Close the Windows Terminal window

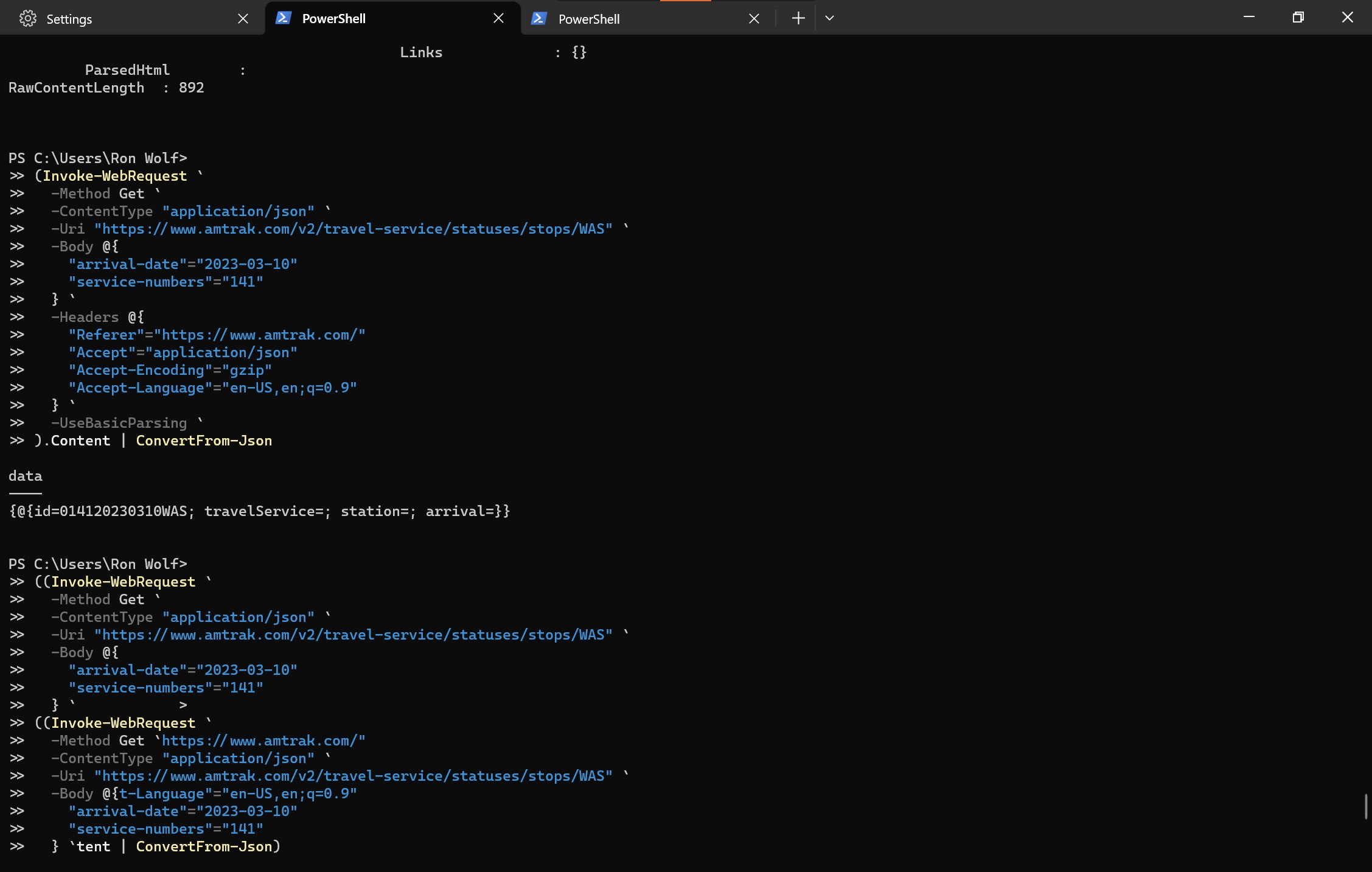tap(1347, 18)
